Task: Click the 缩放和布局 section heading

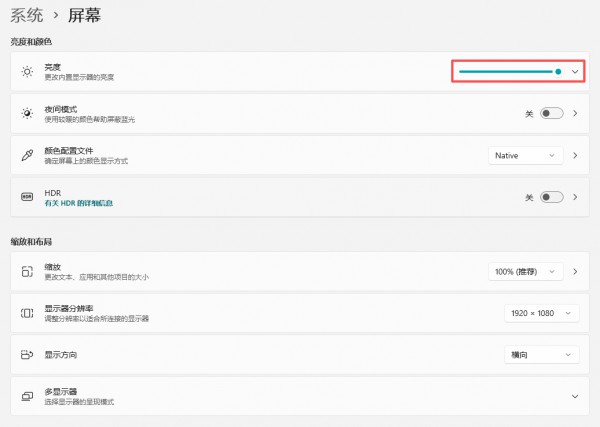Action: (x=31, y=242)
